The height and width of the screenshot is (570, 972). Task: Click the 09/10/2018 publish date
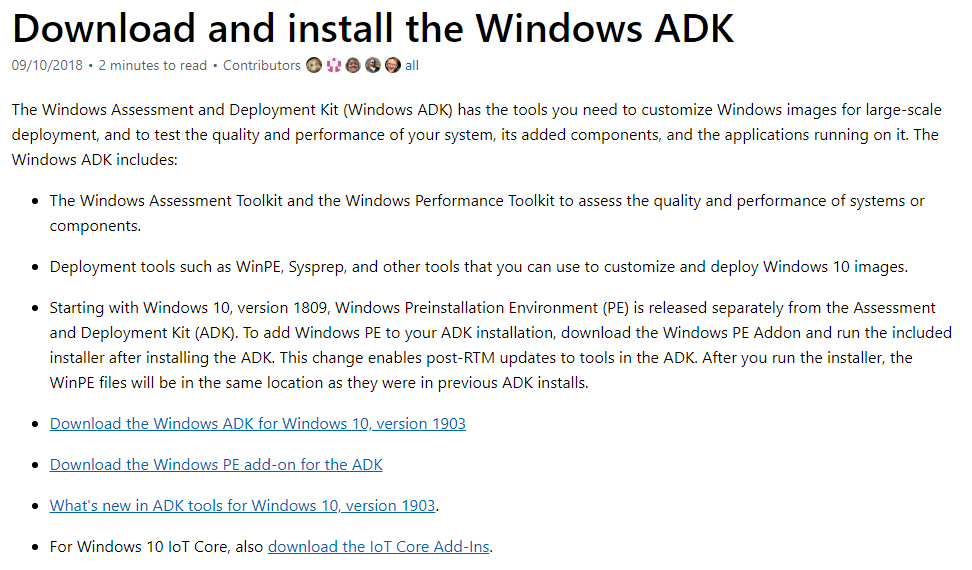pos(47,66)
